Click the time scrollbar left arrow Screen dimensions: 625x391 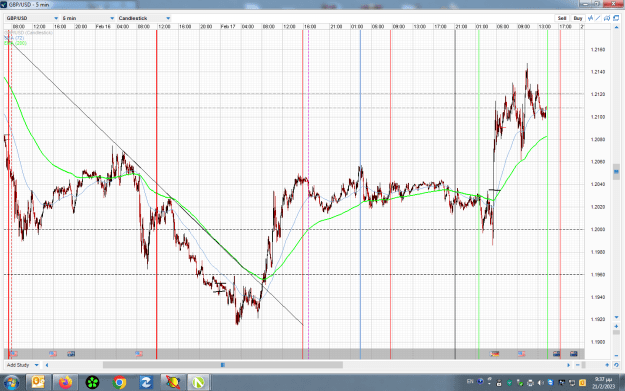tap(47, 365)
